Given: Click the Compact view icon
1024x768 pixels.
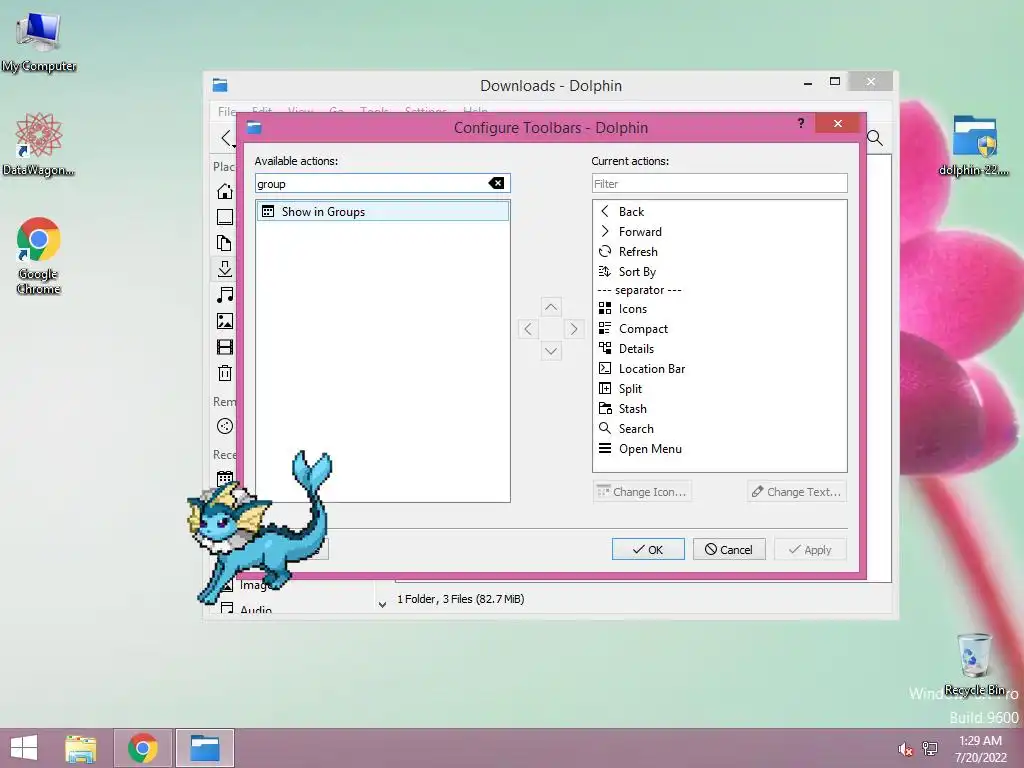Looking at the screenshot, I should [x=605, y=328].
